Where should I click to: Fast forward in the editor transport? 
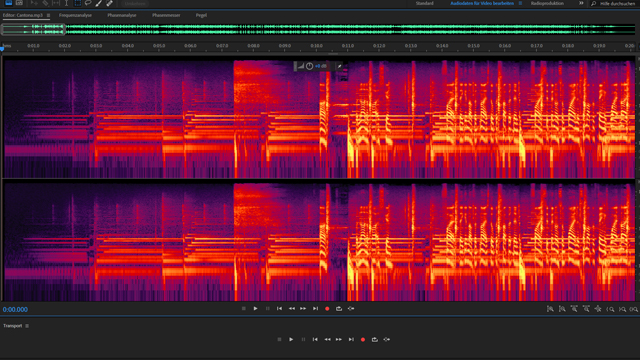coord(303,309)
